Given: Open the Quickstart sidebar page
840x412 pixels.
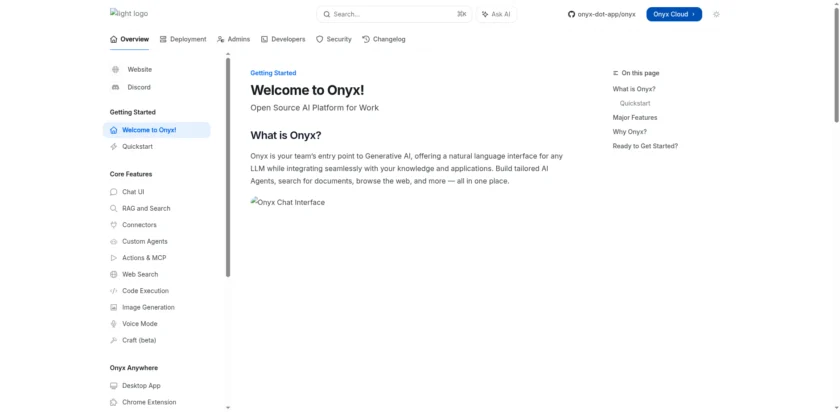Looking at the screenshot, I should tap(156, 147).
